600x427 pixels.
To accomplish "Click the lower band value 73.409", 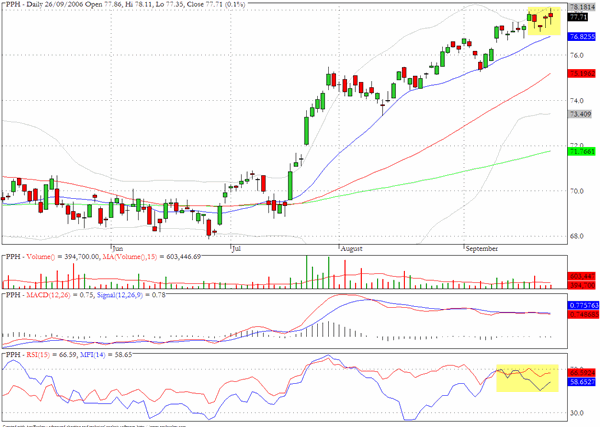I will coord(580,114).
